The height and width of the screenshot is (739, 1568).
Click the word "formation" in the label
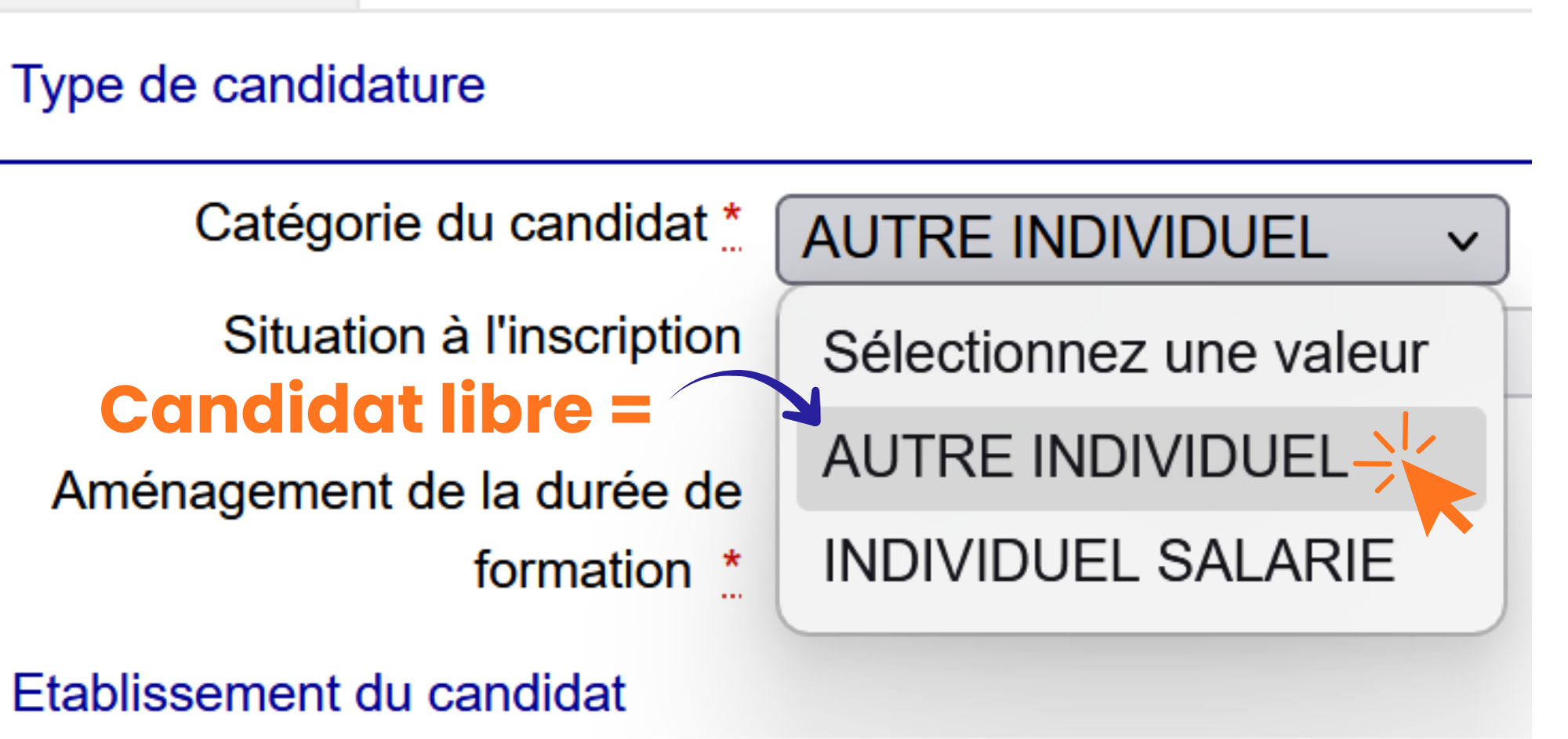583,570
